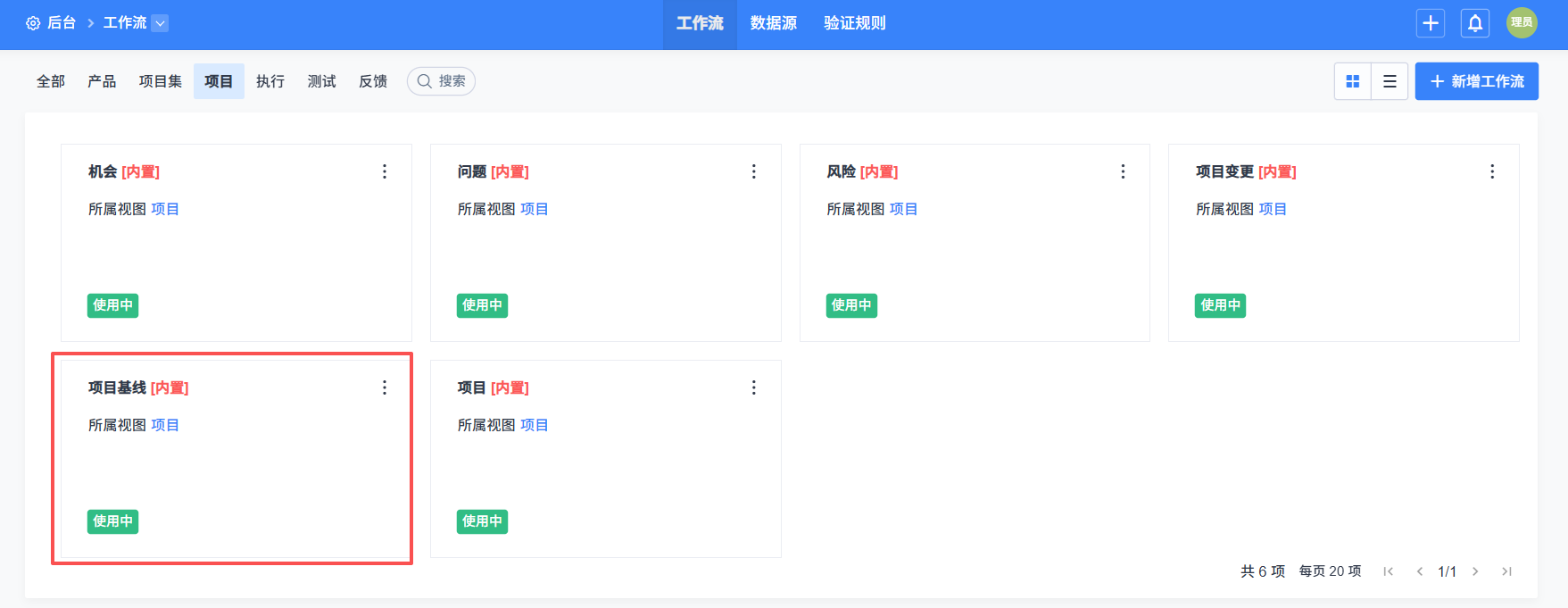Click the user avatar icon
The width and height of the screenshot is (1568, 608).
[x=1521, y=23]
